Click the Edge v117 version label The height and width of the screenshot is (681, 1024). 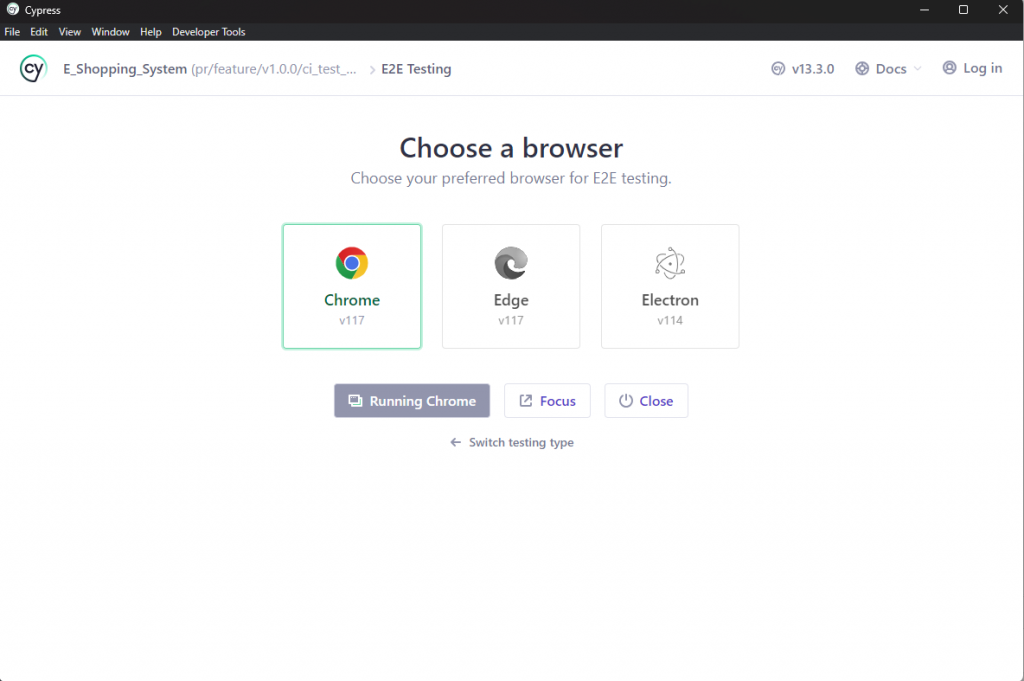511,321
